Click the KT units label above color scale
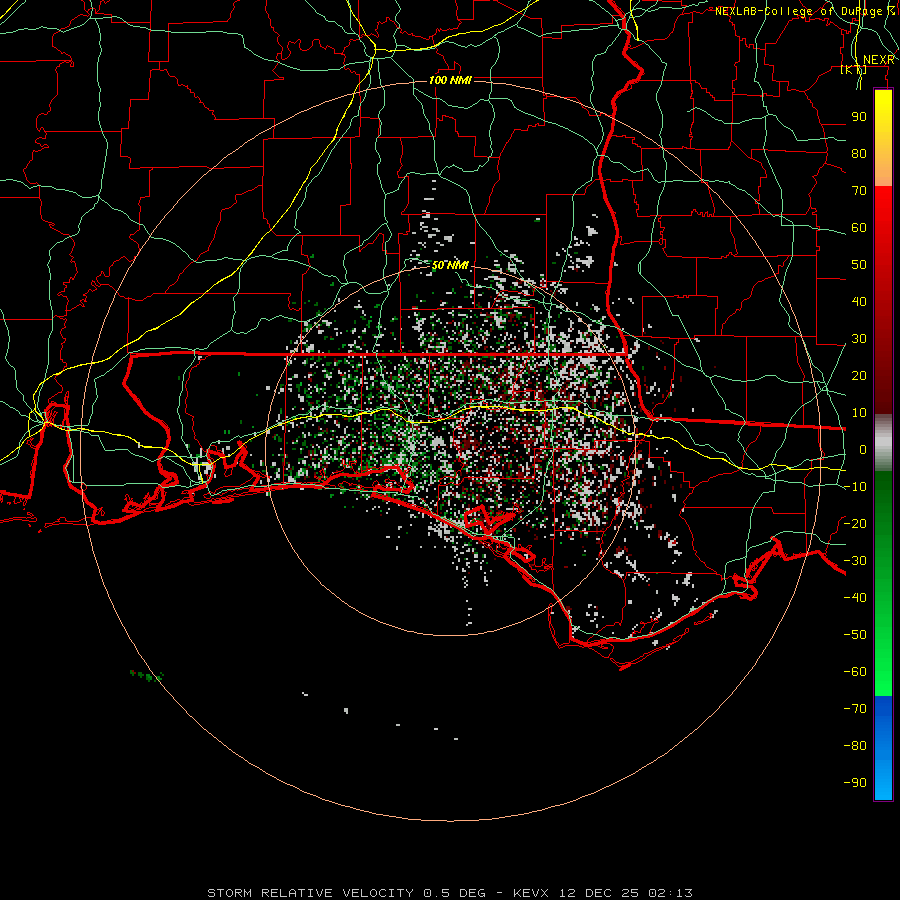The width and height of the screenshot is (900, 900). coord(854,70)
